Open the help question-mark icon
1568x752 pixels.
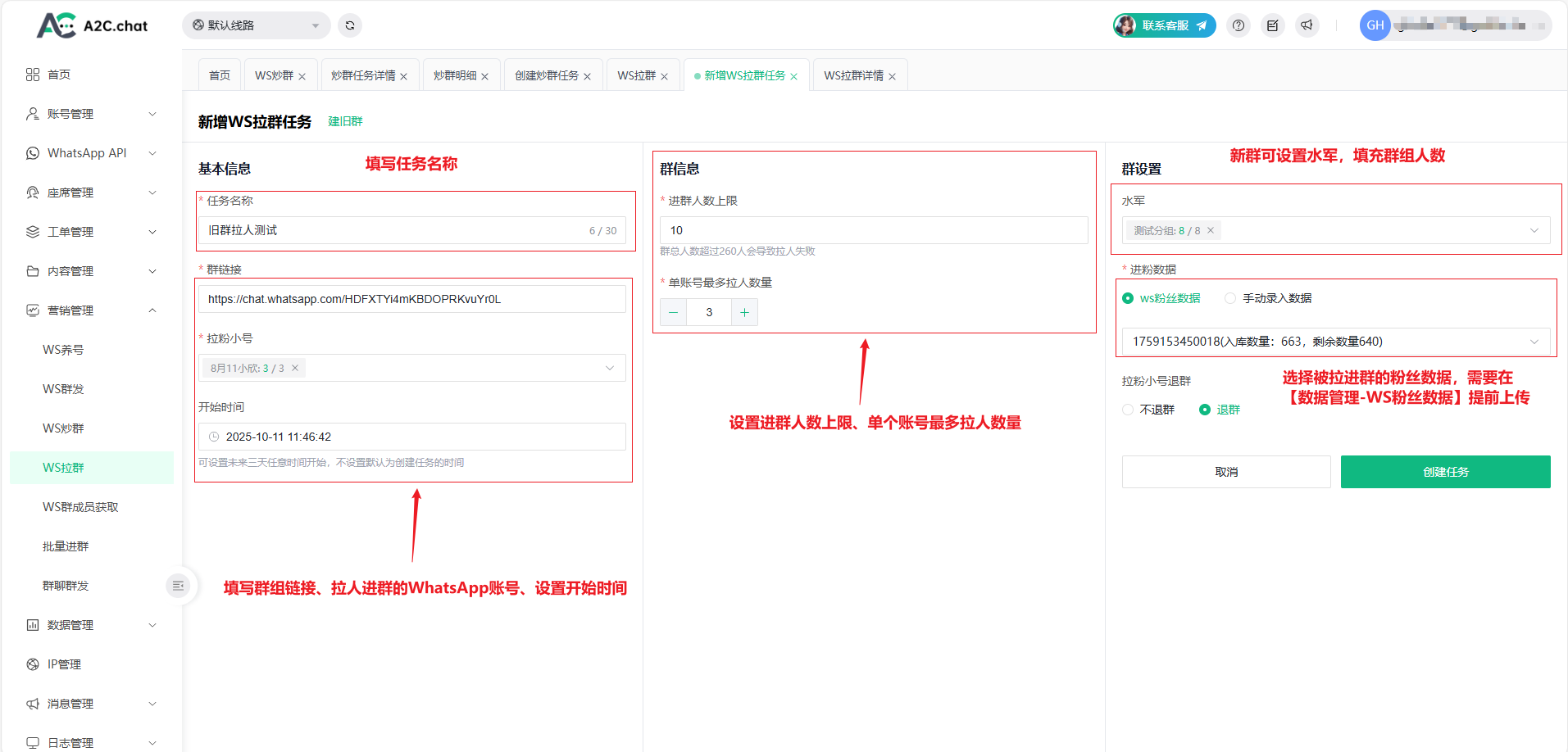click(1238, 25)
